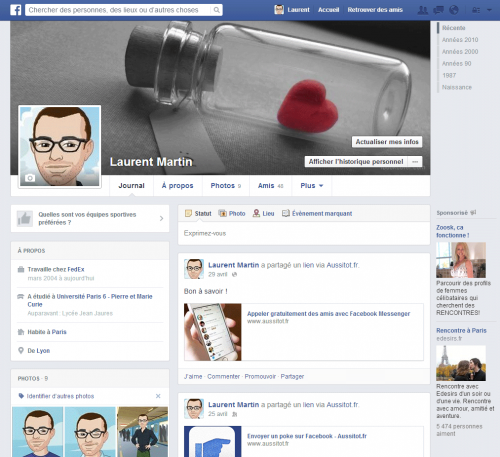The image size is (500, 457).
Task: Click the Zoosk ad title link
Action: click(x=453, y=231)
